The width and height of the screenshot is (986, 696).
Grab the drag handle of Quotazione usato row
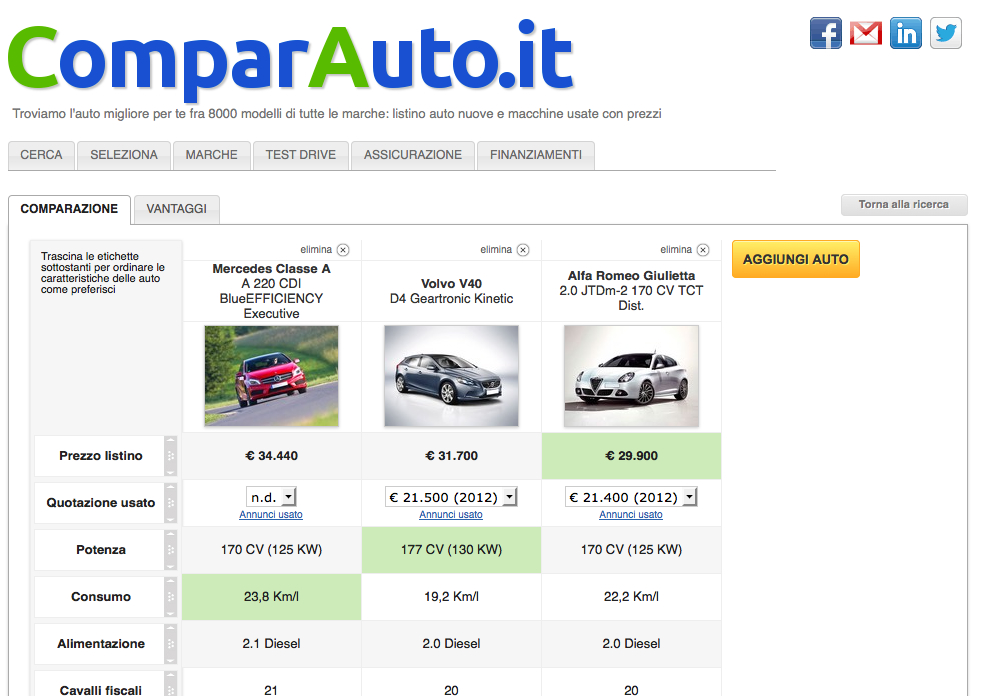pos(170,503)
